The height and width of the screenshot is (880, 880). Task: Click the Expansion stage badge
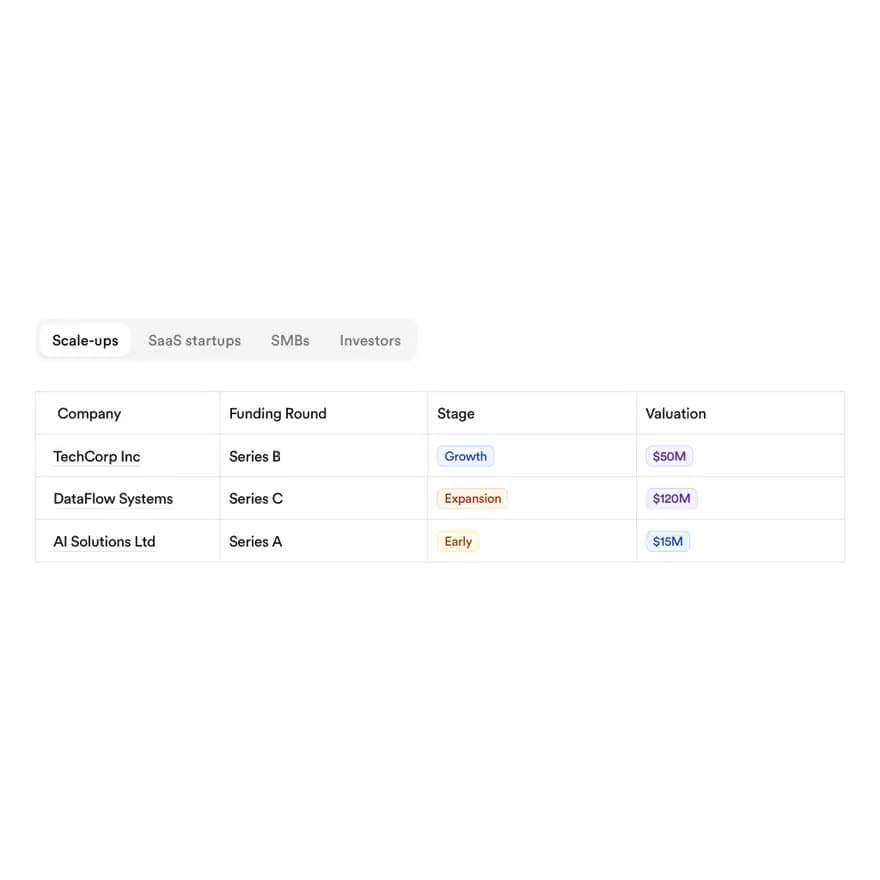click(x=473, y=498)
